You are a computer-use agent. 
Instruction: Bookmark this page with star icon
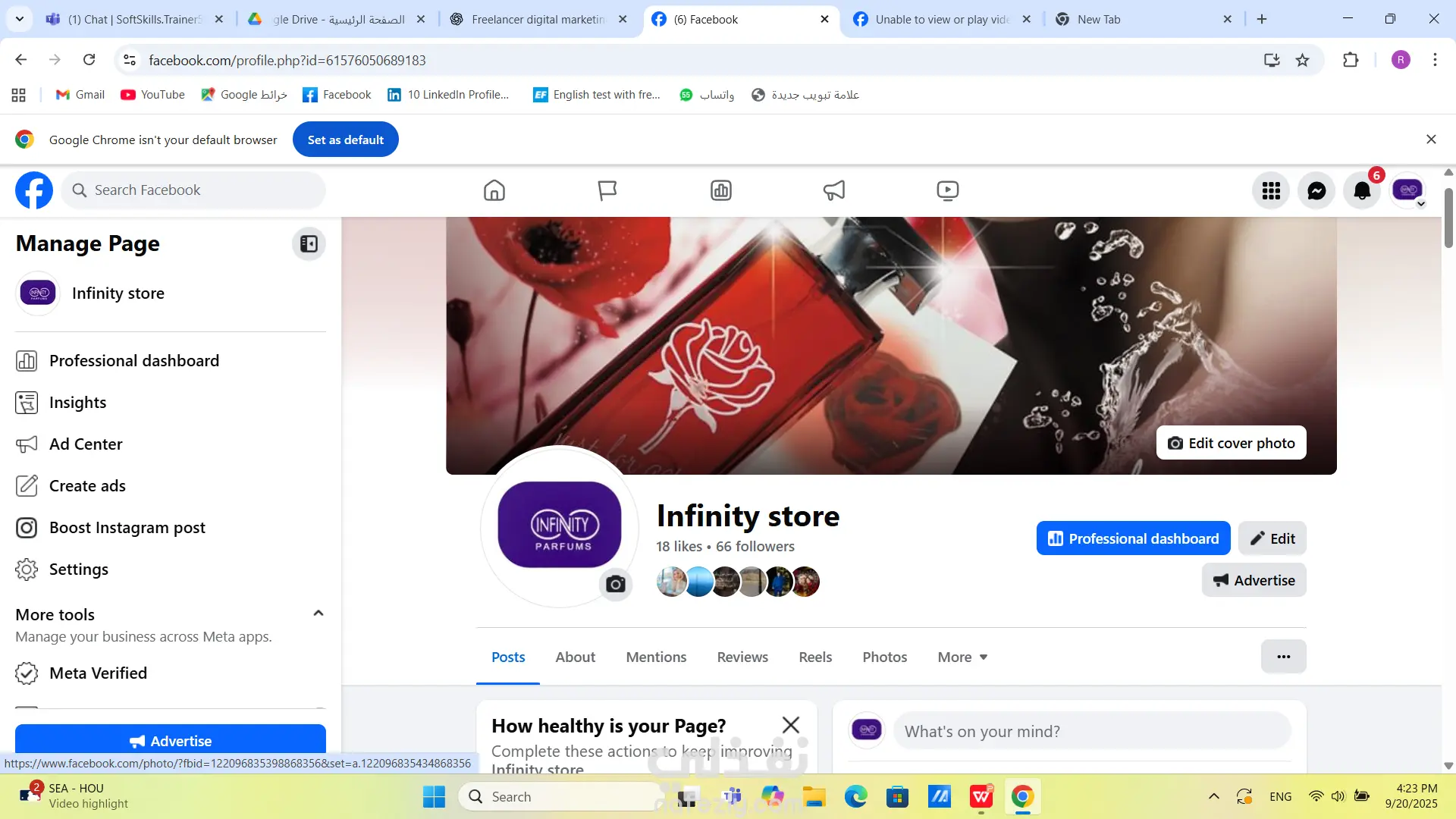click(1302, 60)
